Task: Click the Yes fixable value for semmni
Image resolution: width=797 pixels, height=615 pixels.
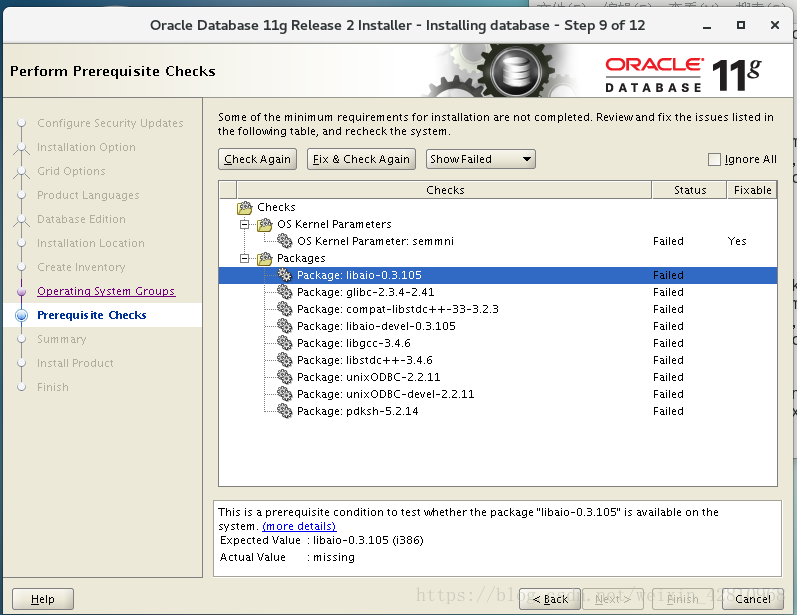Action: pyautogui.click(x=737, y=241)
